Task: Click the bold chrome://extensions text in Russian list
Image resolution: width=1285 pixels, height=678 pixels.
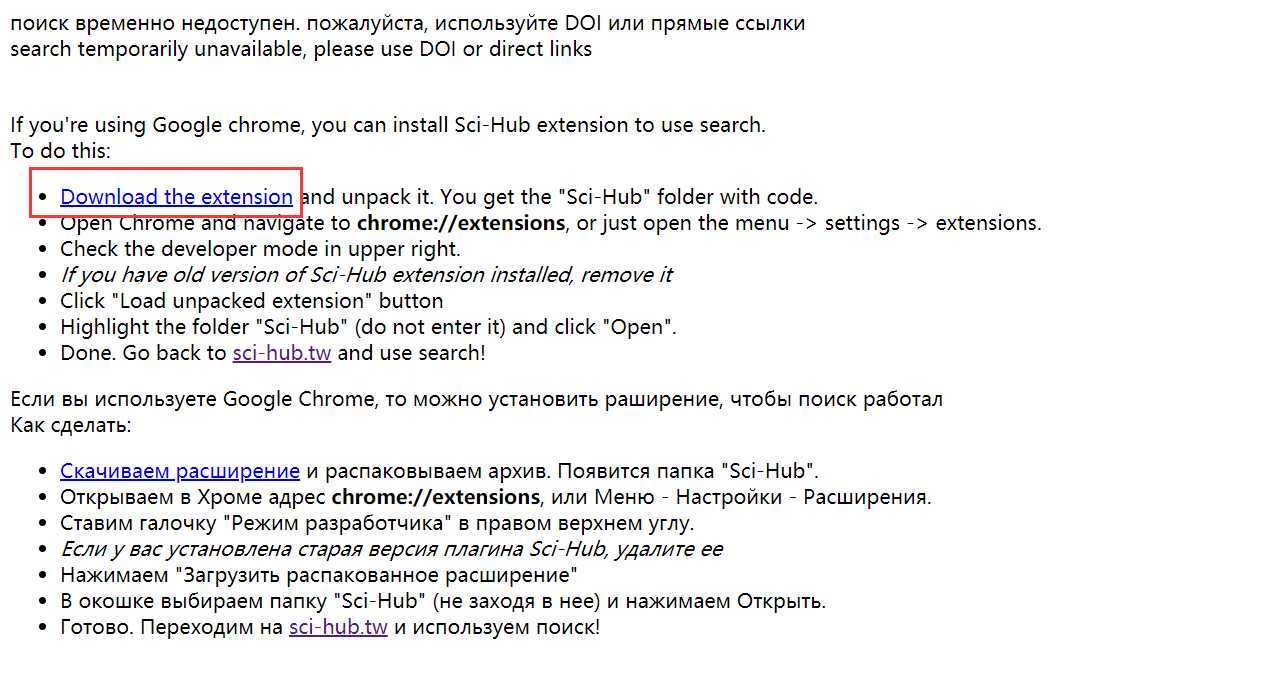Action: 436,497
